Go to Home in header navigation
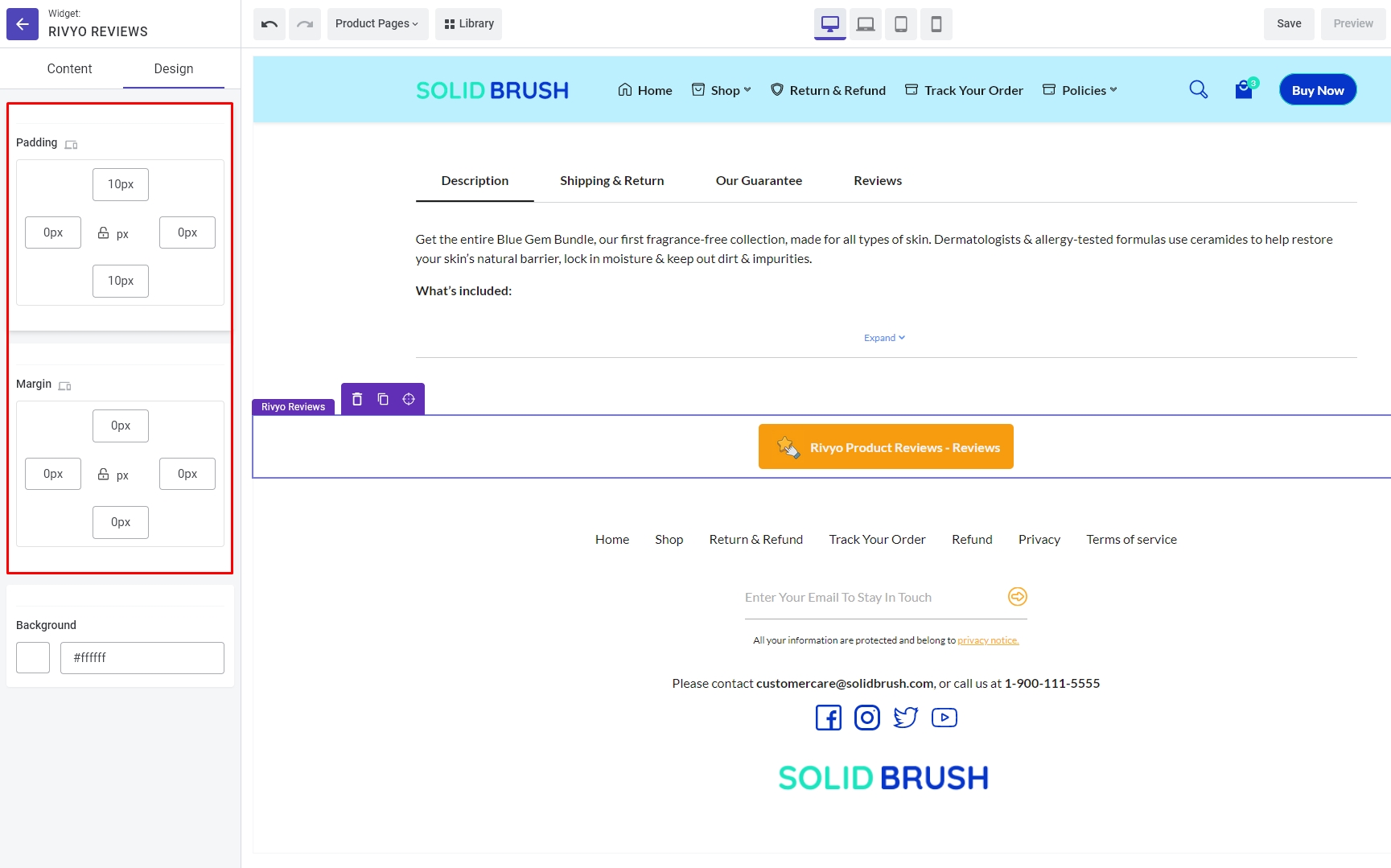This screenshot has height=868, width=1391. point(645,90)
